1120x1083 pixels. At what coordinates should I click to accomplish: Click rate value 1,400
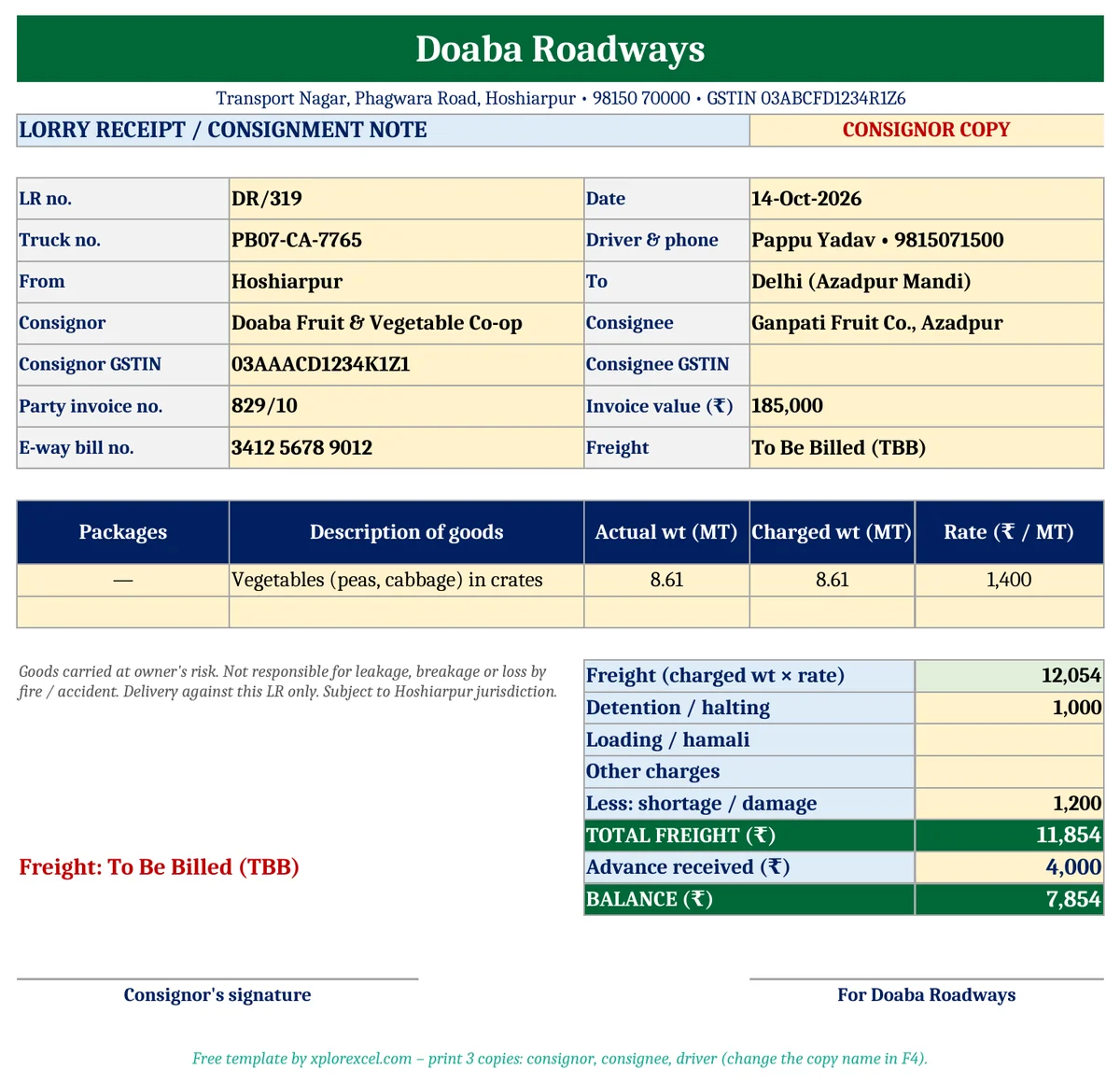pyautogui.click(x=1009, y=580)
